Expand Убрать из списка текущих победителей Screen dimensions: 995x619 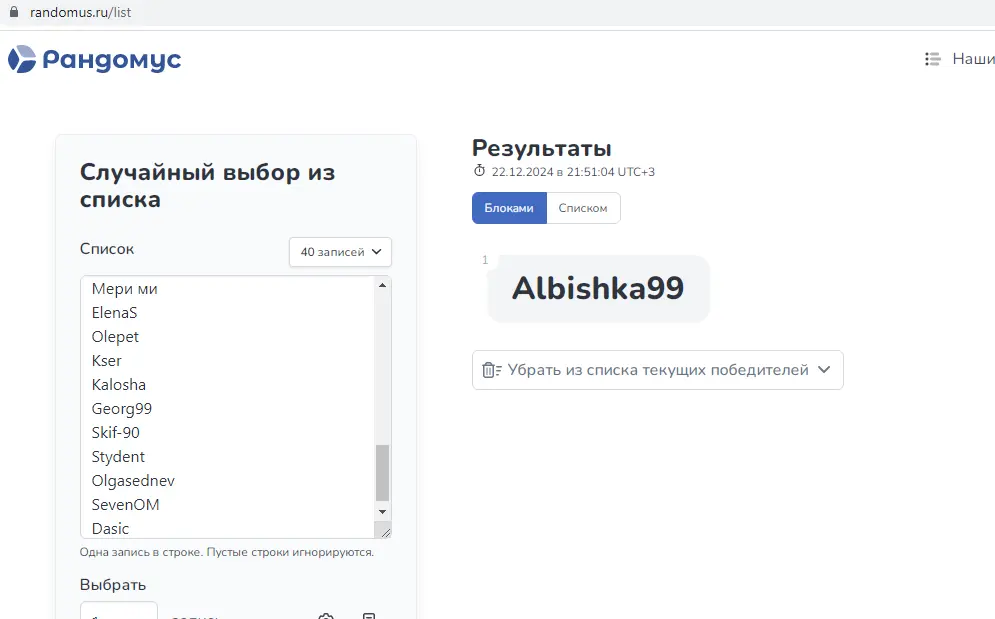point(657,370)
